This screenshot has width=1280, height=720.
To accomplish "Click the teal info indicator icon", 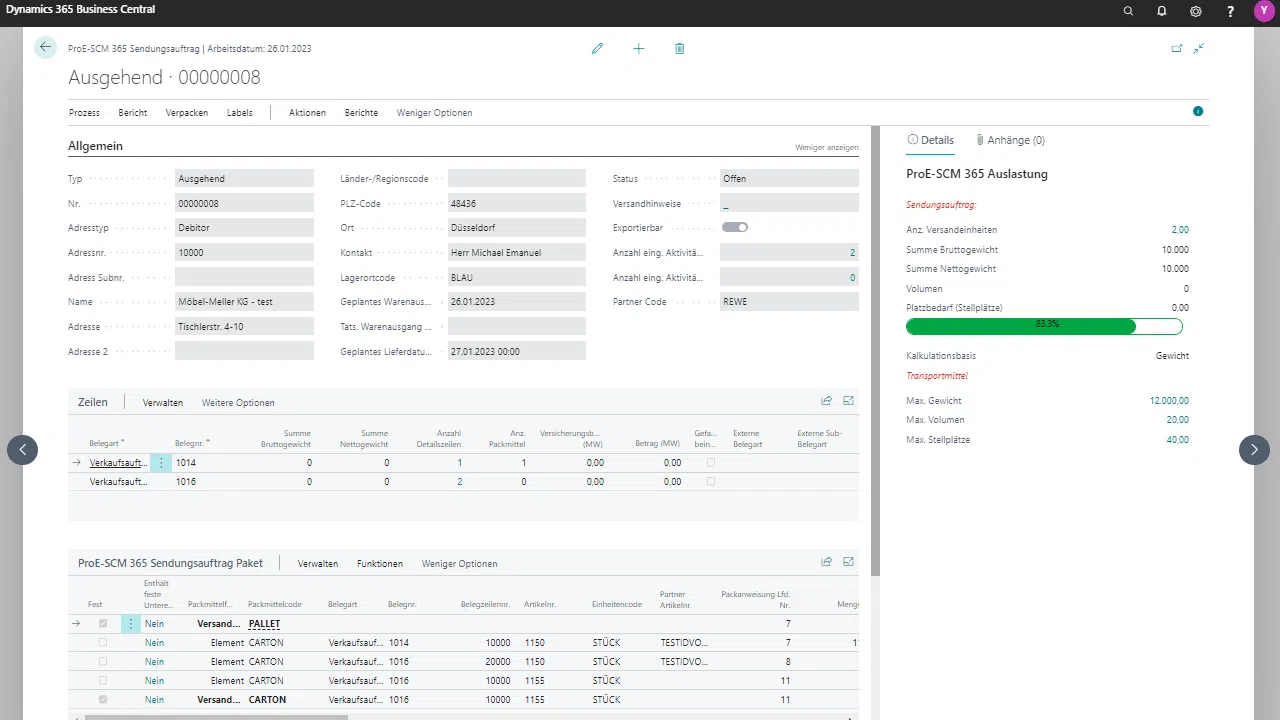I will click(x=1198, y=112).
